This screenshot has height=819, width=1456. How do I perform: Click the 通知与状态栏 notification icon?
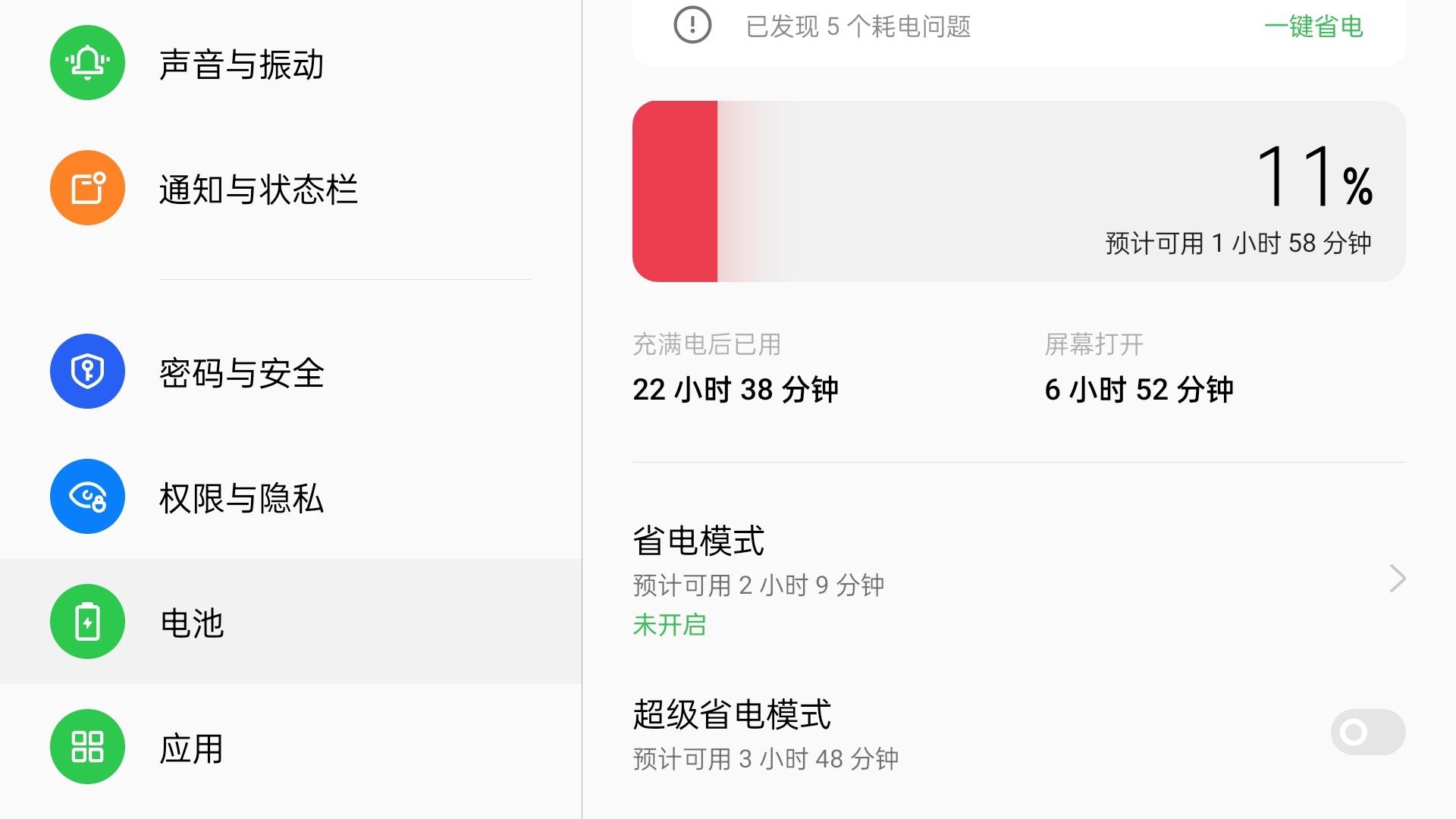87,187
